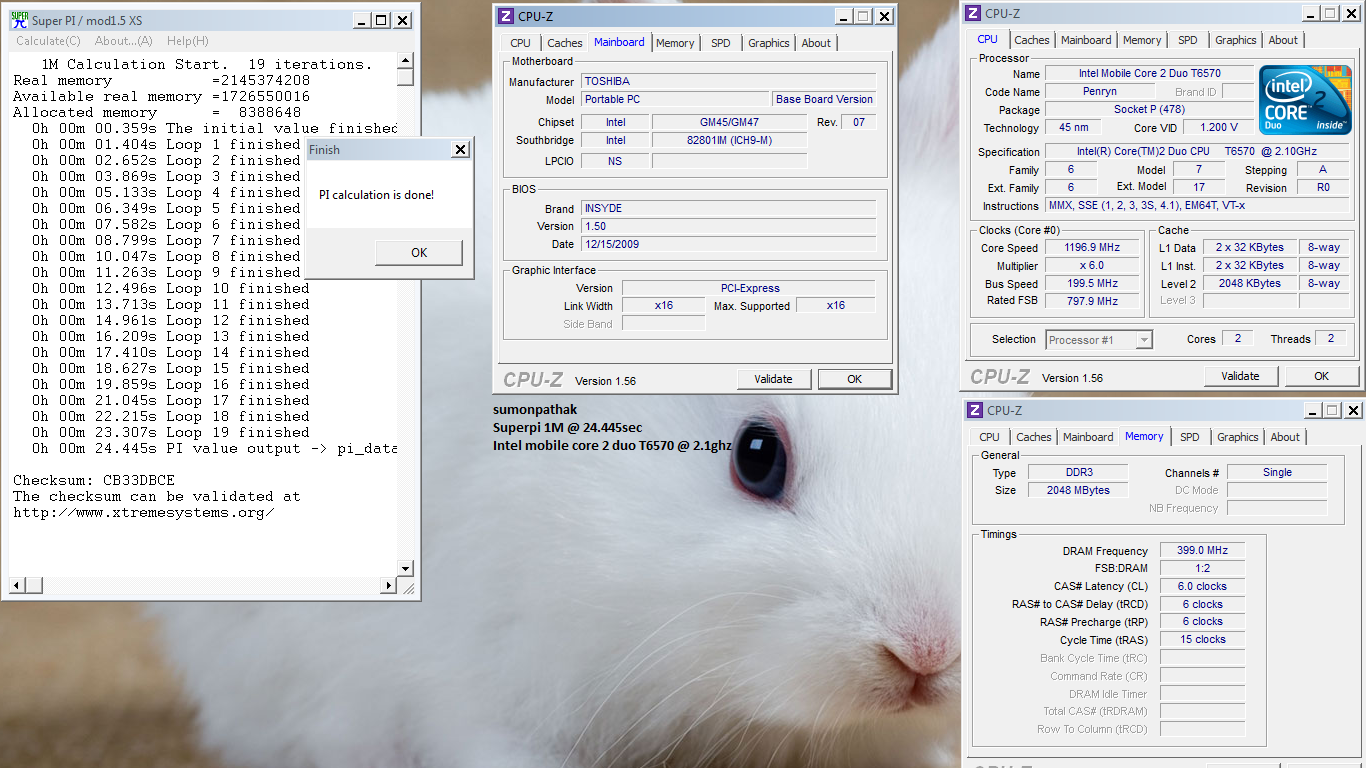
Task: Click the Super PI app icon in title bar
Action: coord(17,20)
